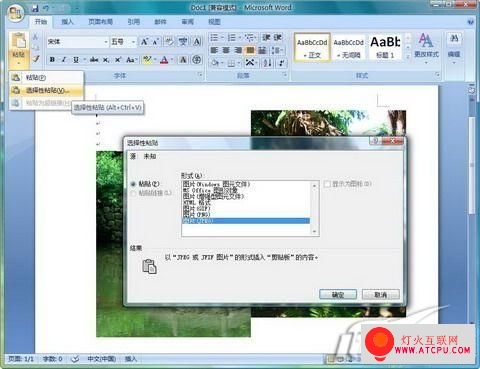The height and width of the screenshot is (369, 480).
Task: Select highlighted JPEG picture format in list
Action: [x=246, y=221]
